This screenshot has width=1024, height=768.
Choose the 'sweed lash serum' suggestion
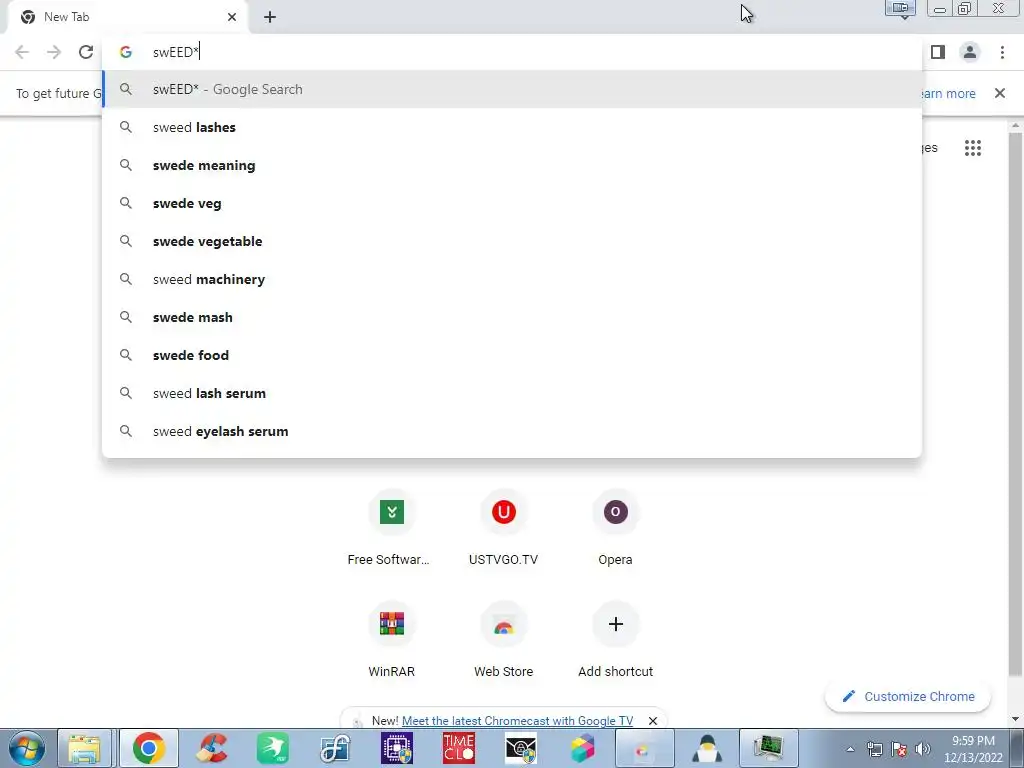512,393
